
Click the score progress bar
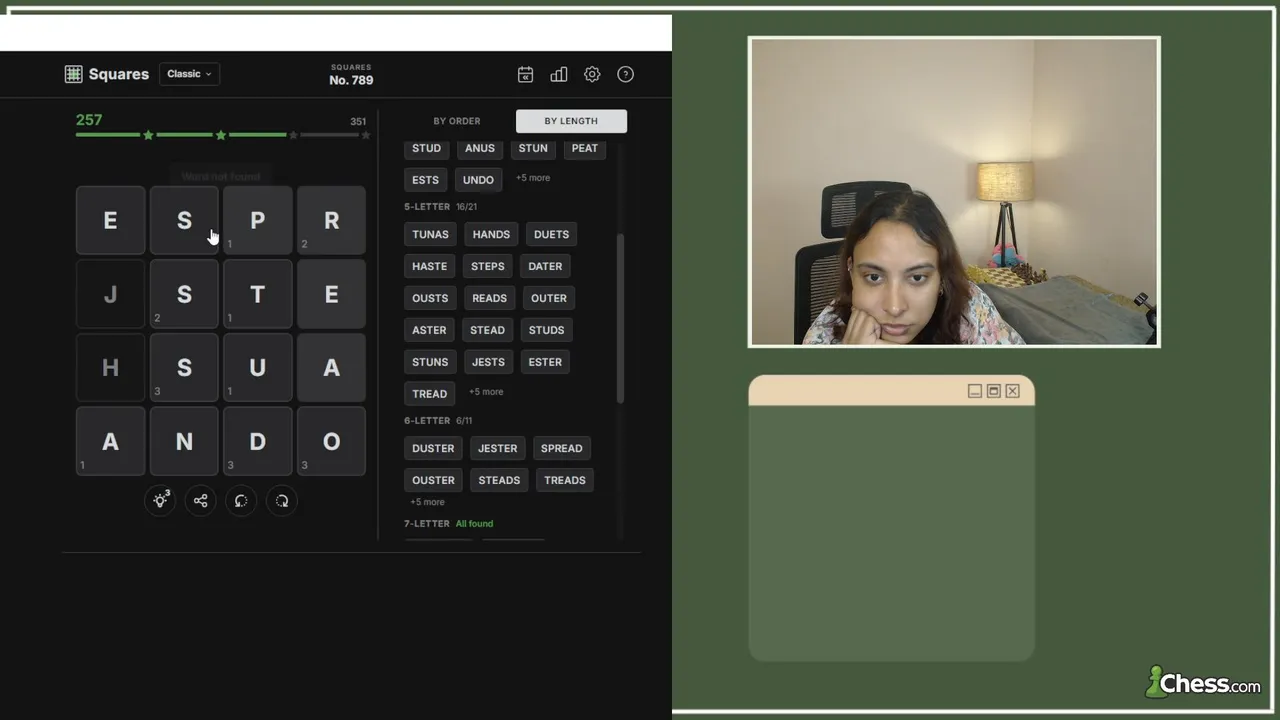pyautogui.click(x=223, y=135)
